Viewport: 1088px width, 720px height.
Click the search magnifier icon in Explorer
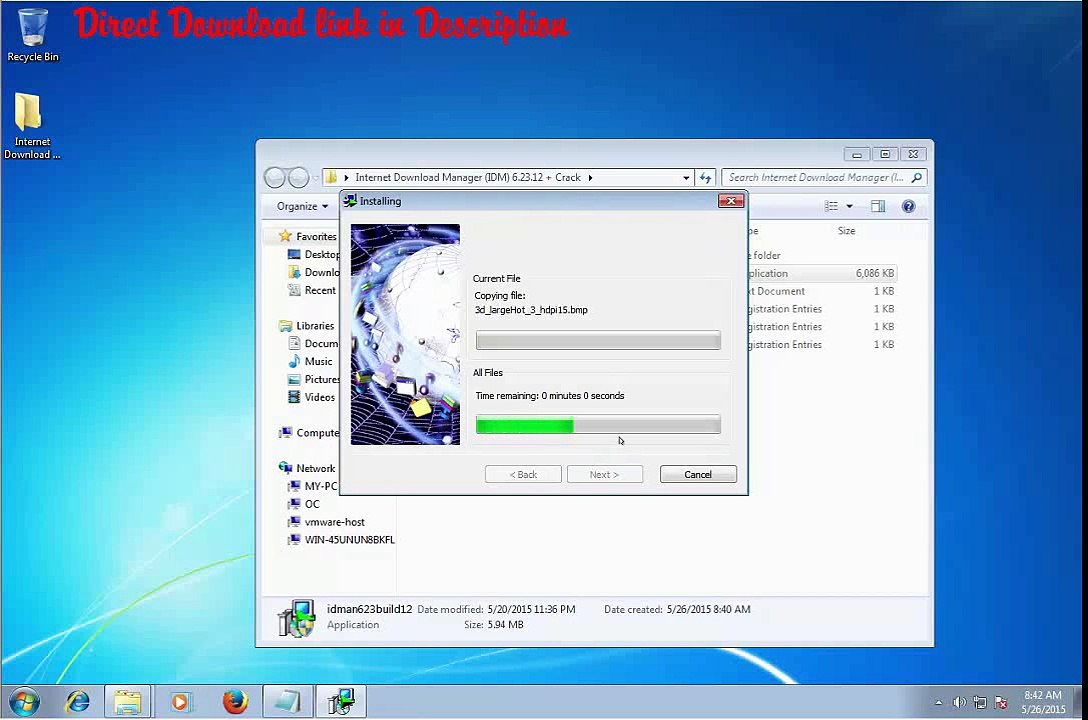(917, 178)
